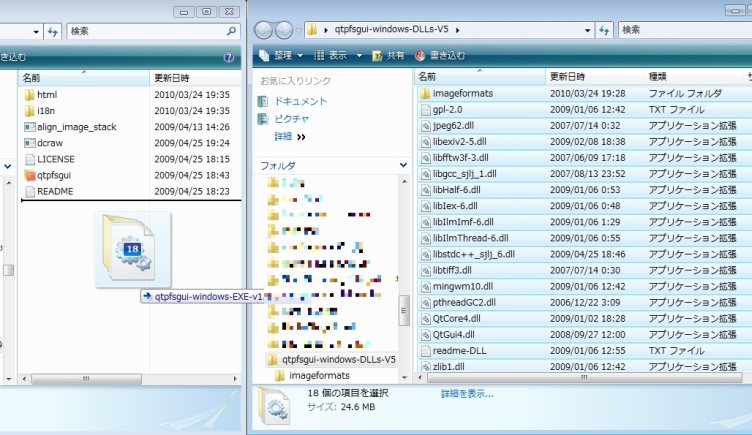Viewport: 752px width, 435px height.
Task: Click the arrow after qtpfsgui-windows-DLLs-V5 in address bar
Action: 458,30
